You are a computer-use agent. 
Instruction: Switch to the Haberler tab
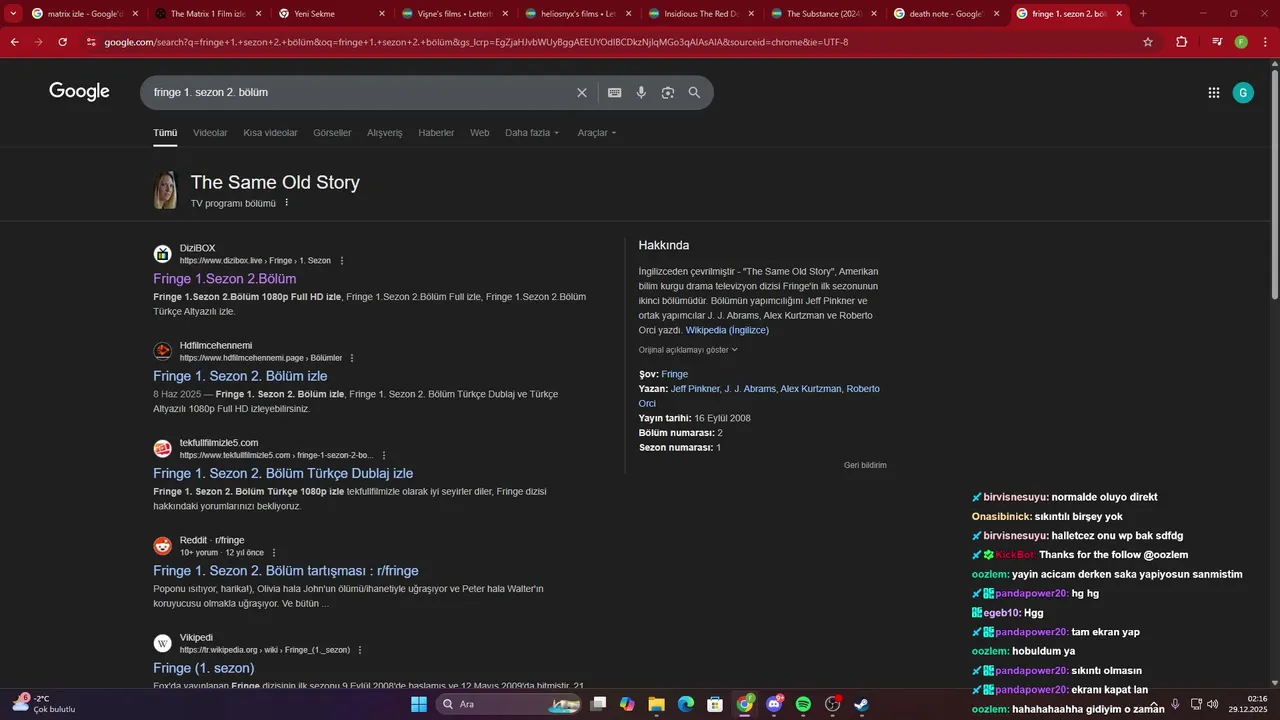(x=436, y=133)
